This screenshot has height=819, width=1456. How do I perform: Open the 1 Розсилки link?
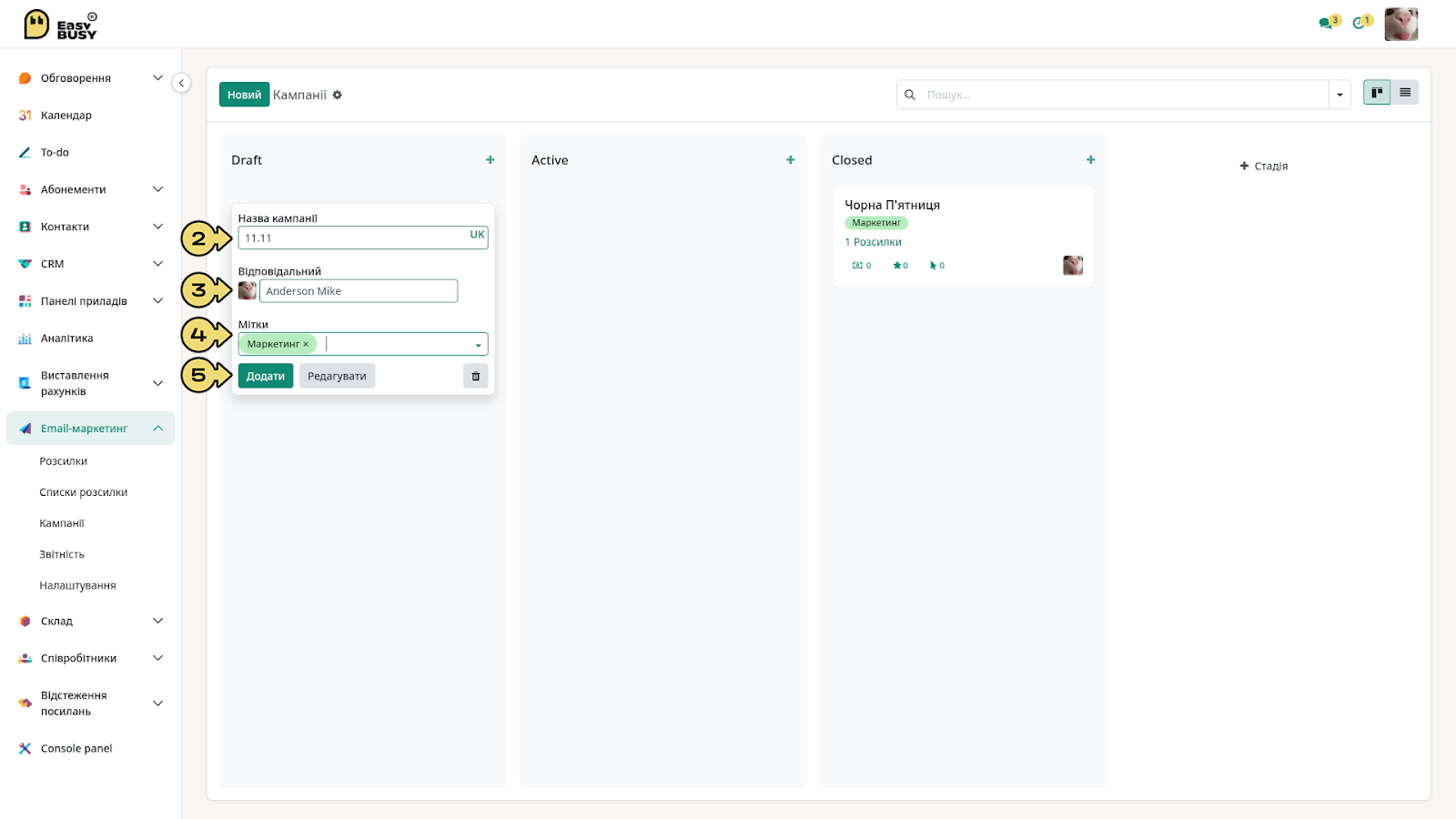pyautogui.click(x=873, y=242)
